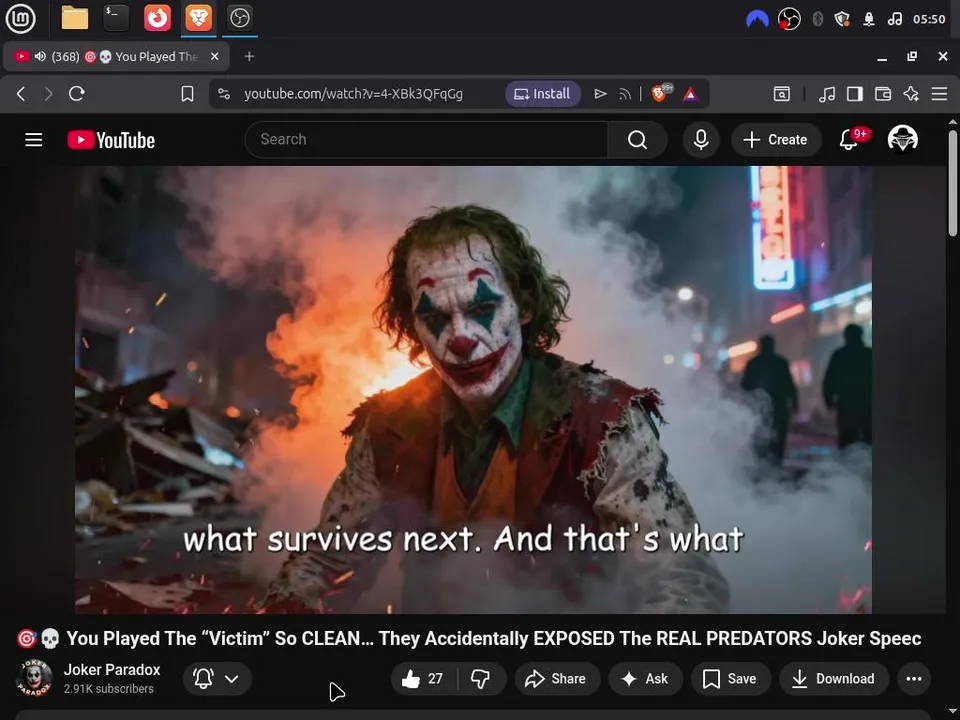Open the sound tray music note icon
Image resolution: width=960 pixels, height=720 pixels.
(894, 19)
